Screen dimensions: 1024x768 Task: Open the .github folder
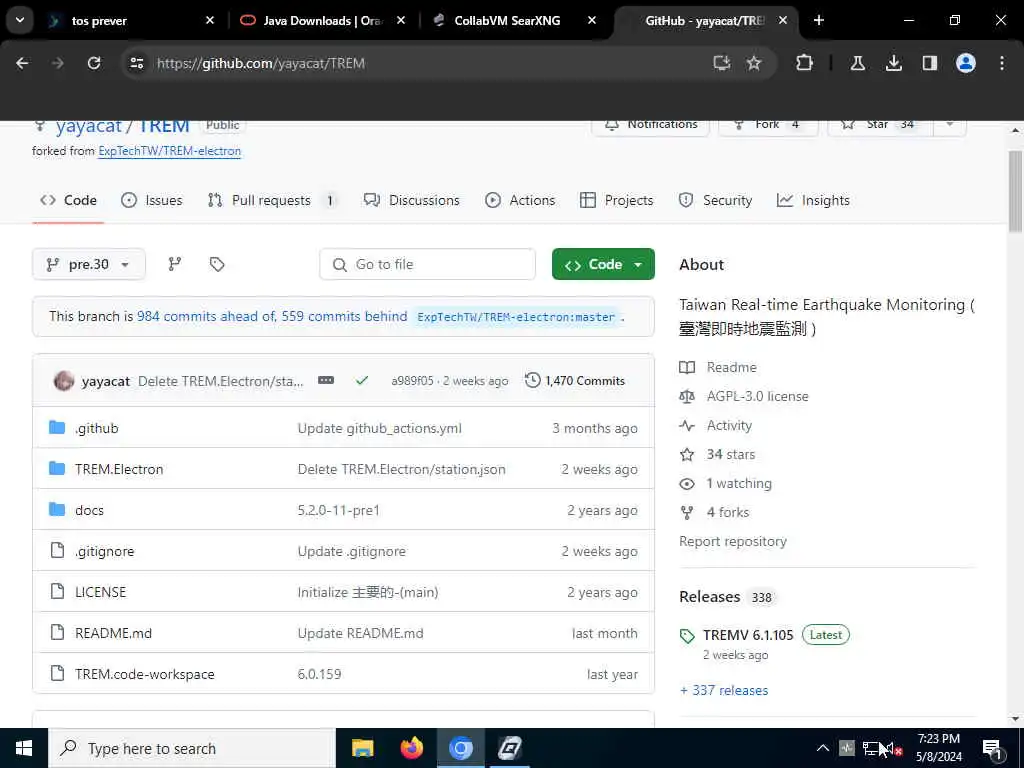click(97, 428)
